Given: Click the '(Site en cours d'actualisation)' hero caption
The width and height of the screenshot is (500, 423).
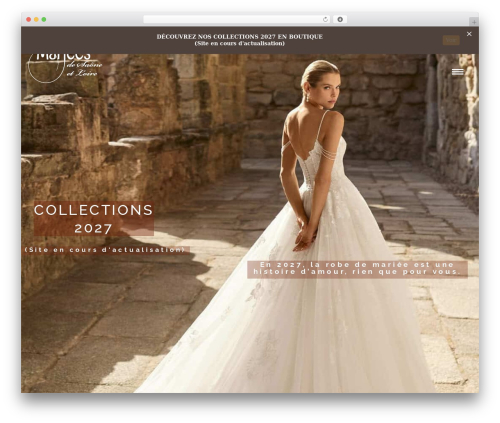Looking at the screenshot, I should [x=105, y=250].
